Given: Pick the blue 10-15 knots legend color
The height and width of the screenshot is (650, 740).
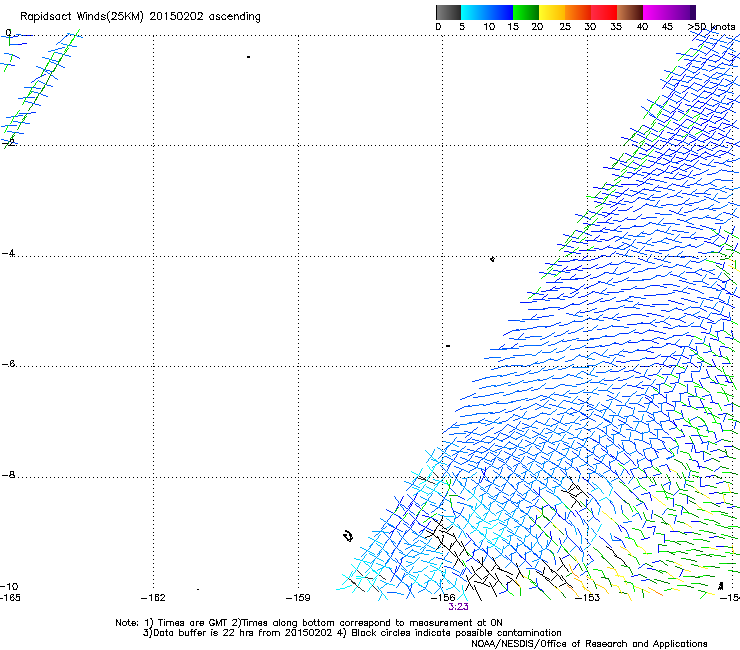Looking at the screenshot, I should [500, 12].
